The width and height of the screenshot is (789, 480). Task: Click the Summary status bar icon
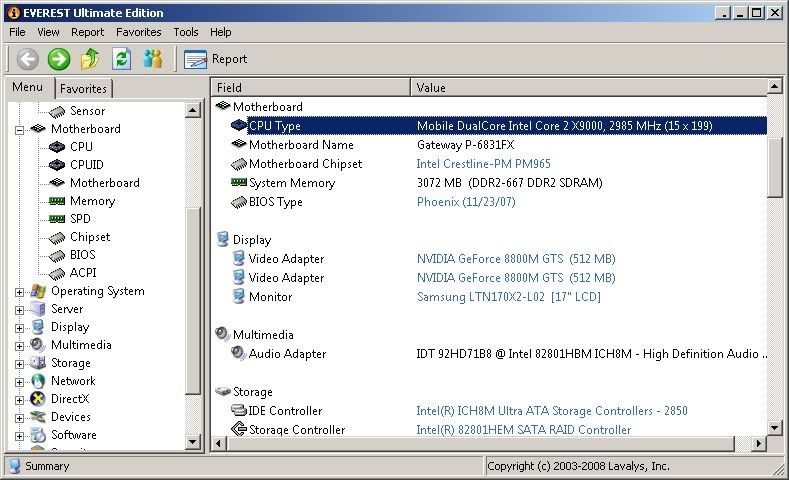15,466
